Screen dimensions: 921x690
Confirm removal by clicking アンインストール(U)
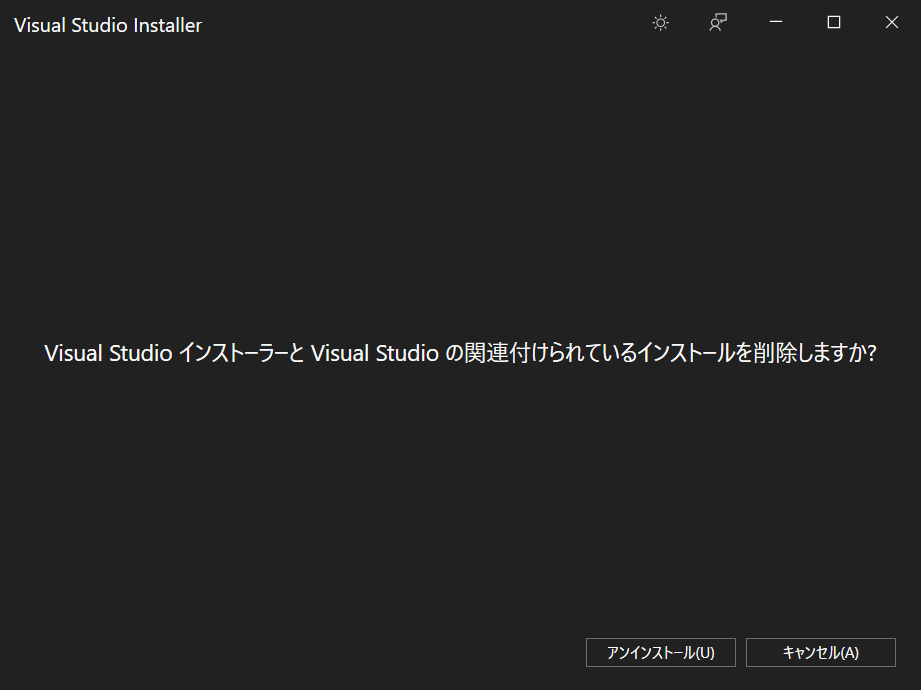click(x=660, y=652)
